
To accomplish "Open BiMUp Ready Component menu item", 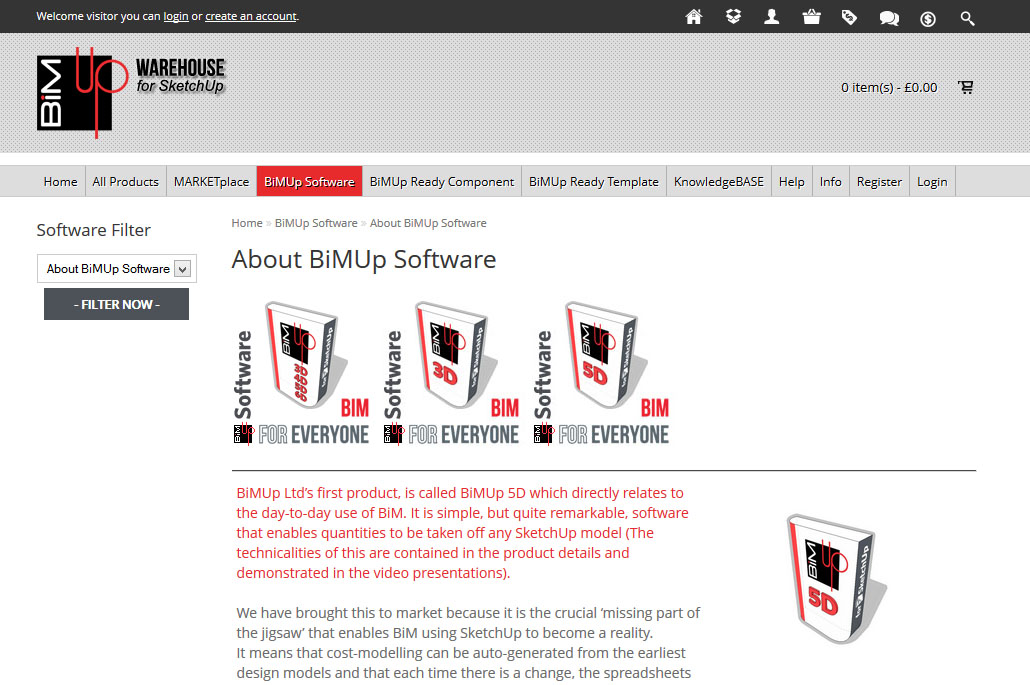I will point(442,181).
